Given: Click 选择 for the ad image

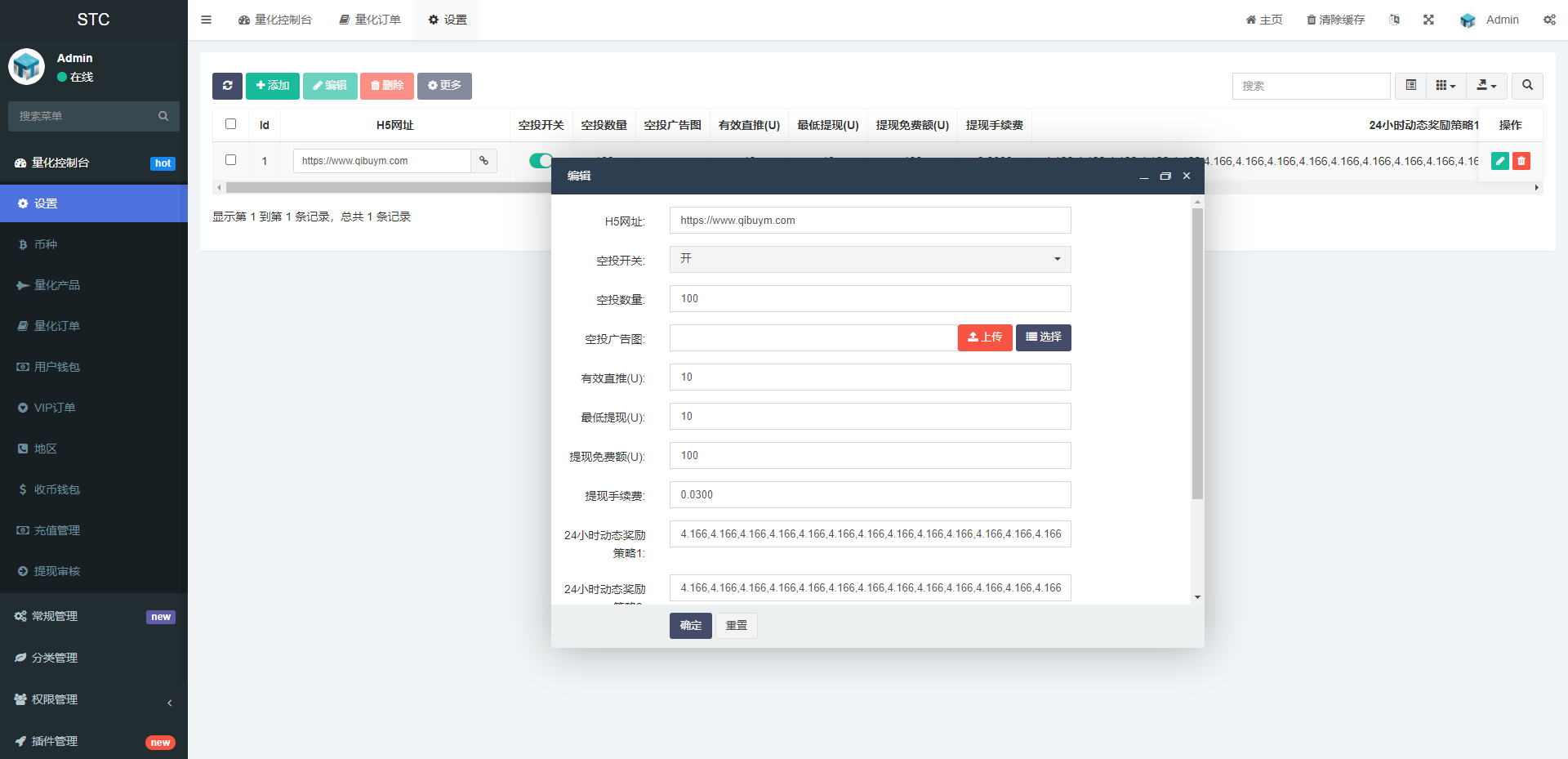Looking at the screenshot, I should pos(1044,337).
